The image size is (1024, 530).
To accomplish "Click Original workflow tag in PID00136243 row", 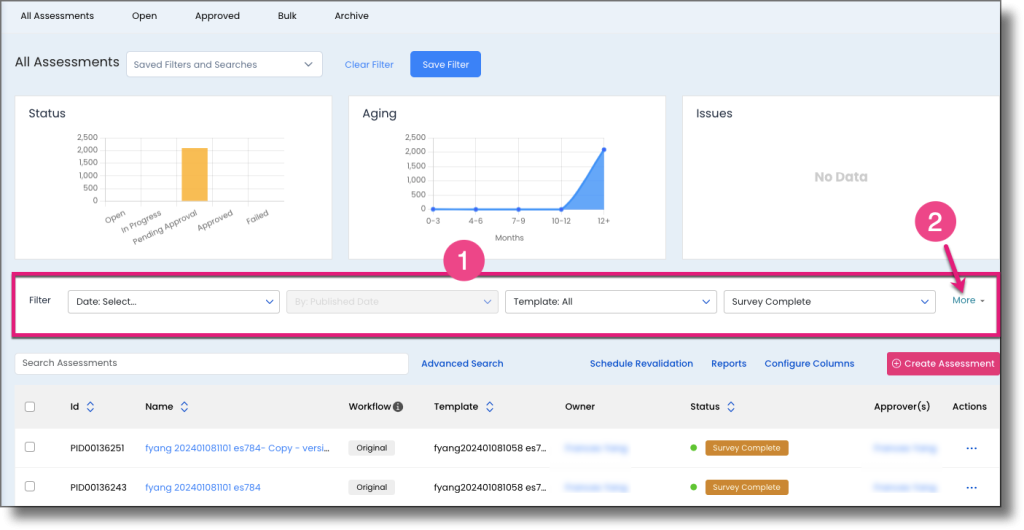I will click(372, 487).
